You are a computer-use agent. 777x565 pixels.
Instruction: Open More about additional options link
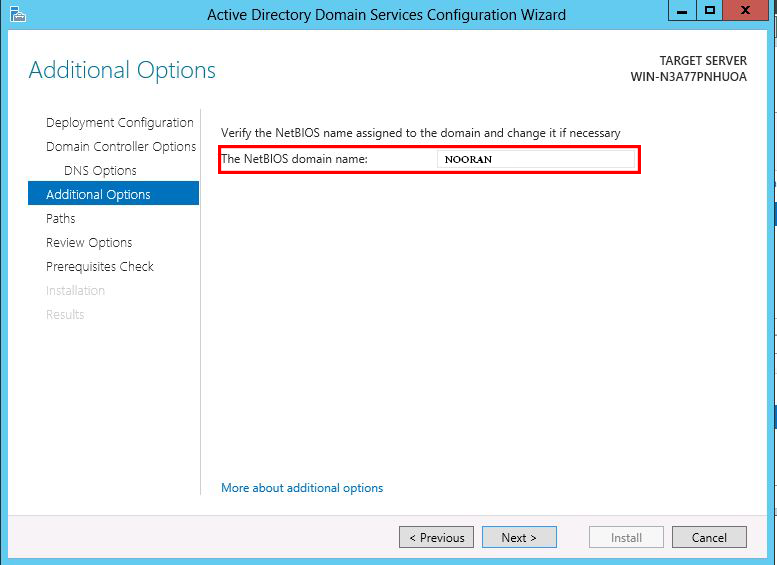[x=302, y=488]
